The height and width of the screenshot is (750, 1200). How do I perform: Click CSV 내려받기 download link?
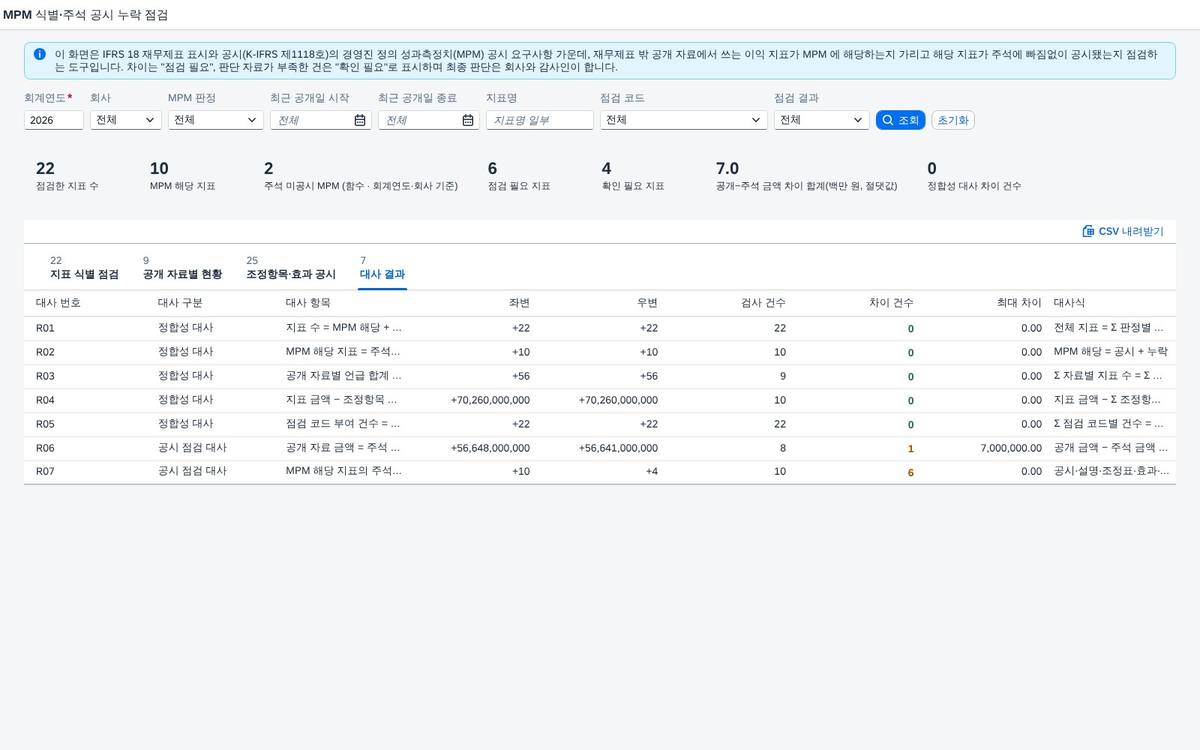[x=1123, y=231]
